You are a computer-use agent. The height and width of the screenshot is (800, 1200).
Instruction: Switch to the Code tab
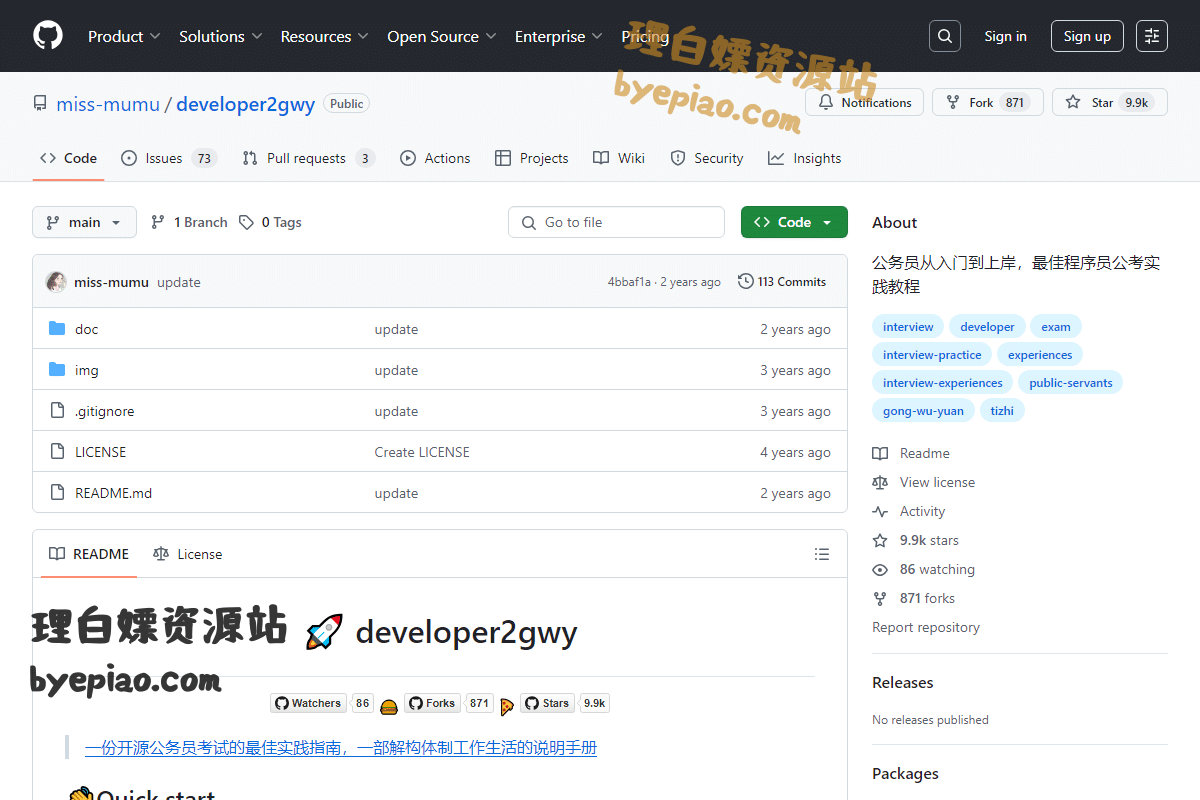[x=68, y=158]
